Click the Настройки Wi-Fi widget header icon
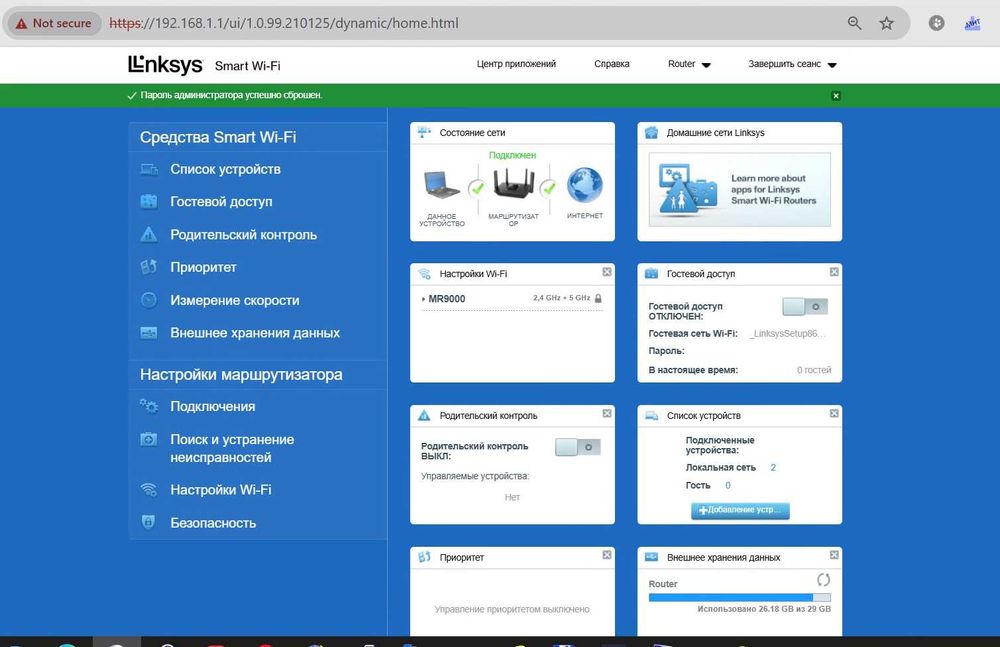This screenshot has height=647, width=1000. click(x=424, y=274)
